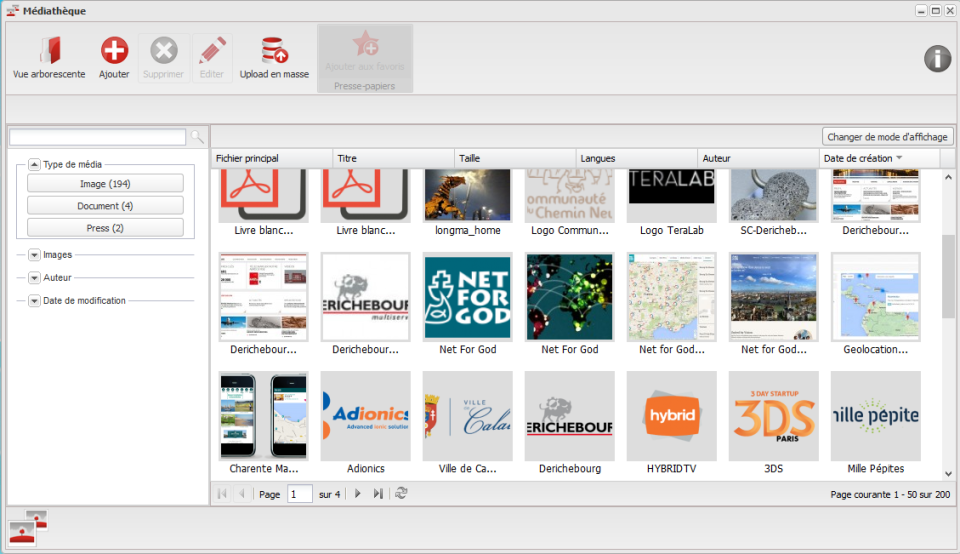This screenshot has width=960, height=554.
Task: Expand the Date de modification section
Action: (x=34, y=301)
